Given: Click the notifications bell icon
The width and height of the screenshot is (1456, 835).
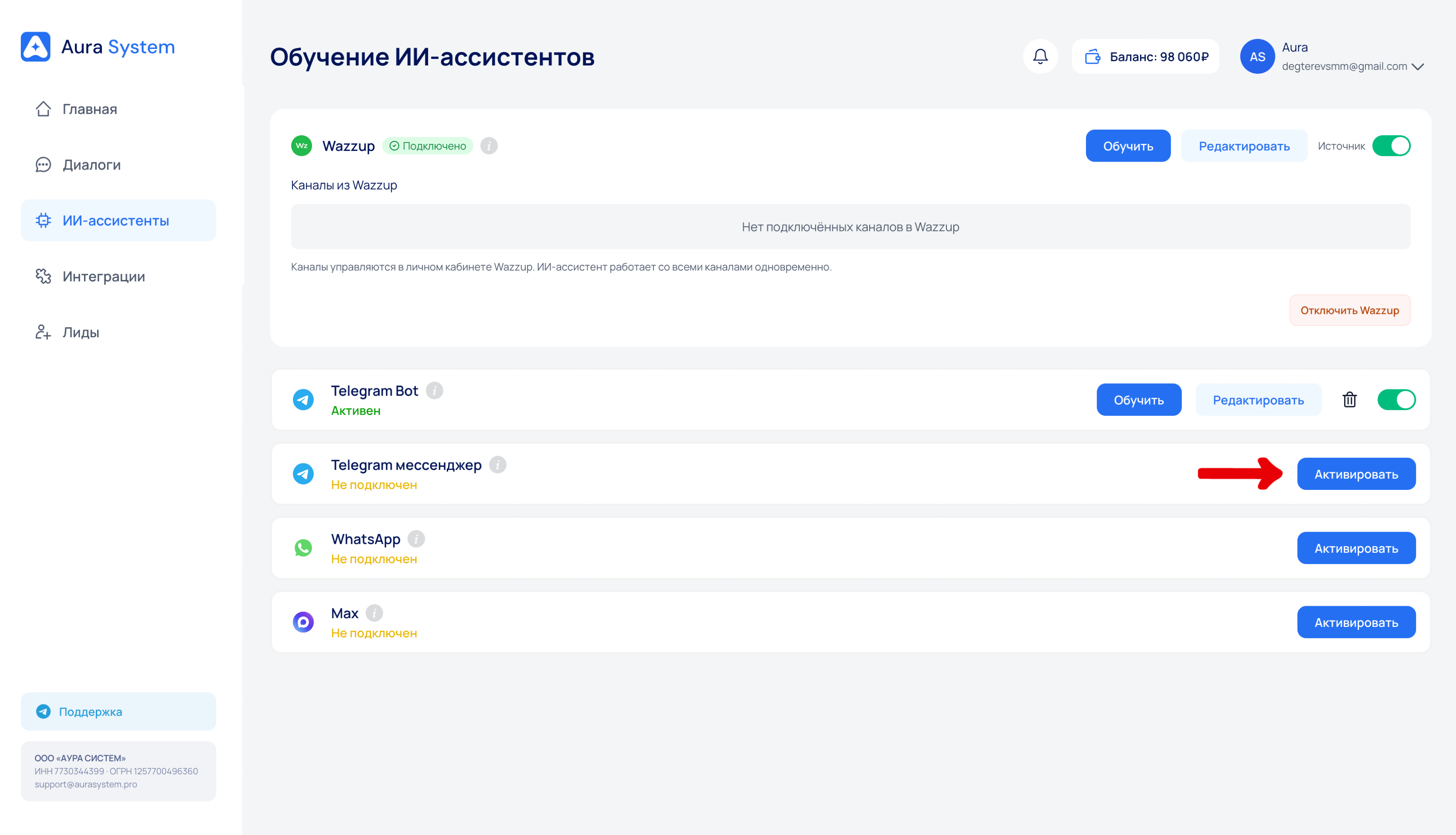Looking at the screenshot, I should pos(1040,56).
